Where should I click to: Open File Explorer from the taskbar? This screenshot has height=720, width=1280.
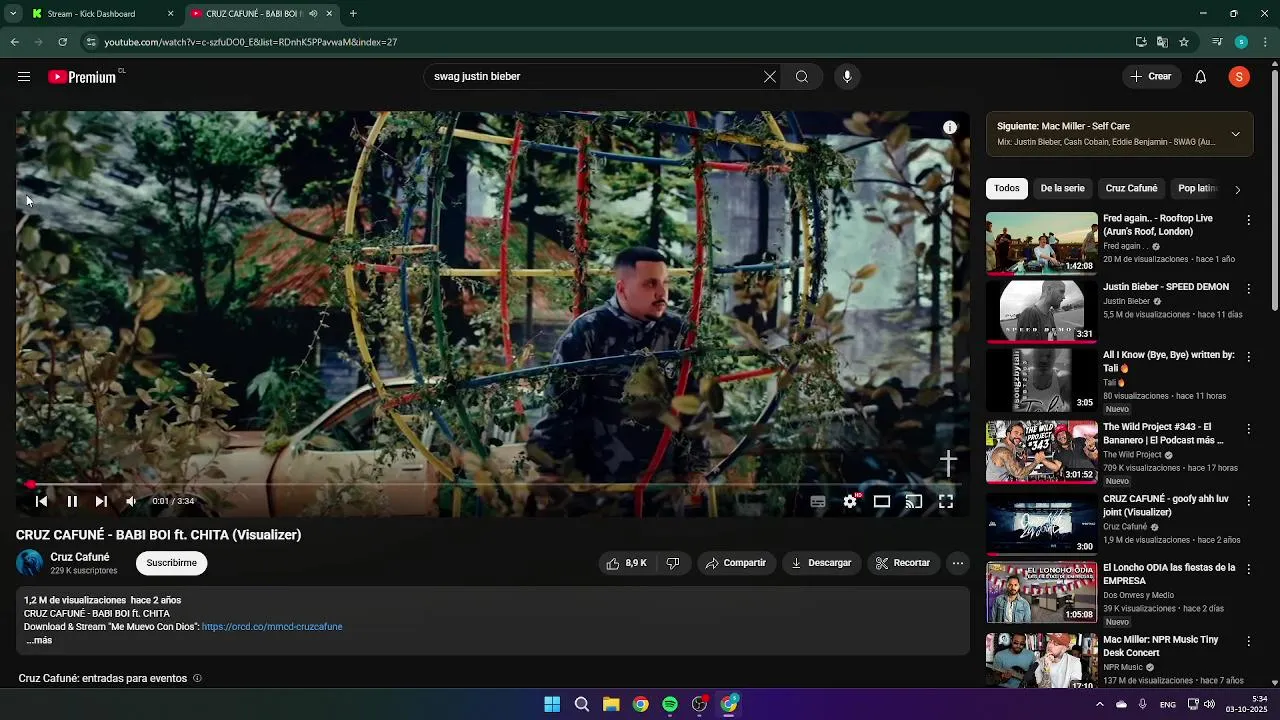[x=611, y=704]
